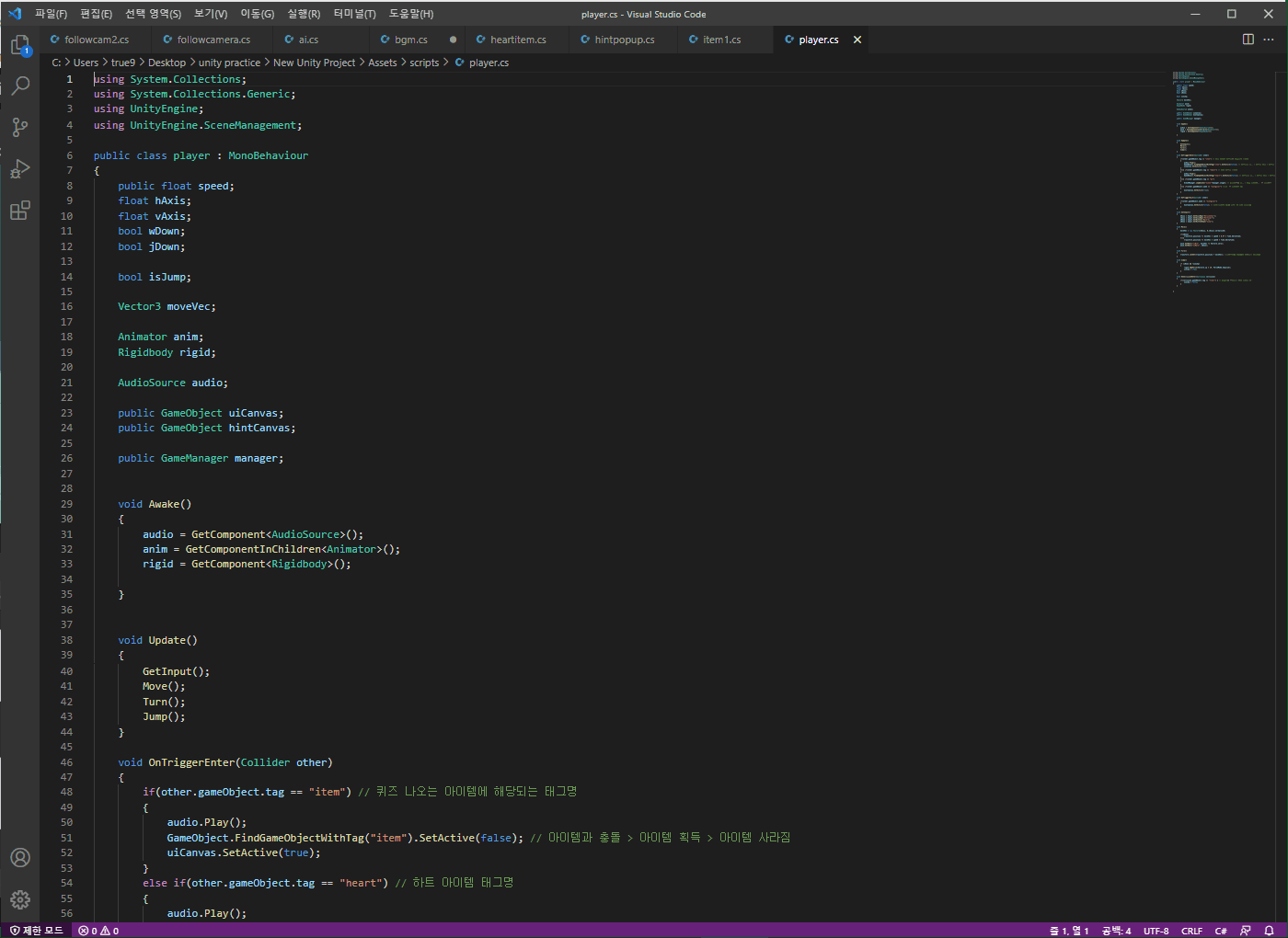The width and height of the screenshot is (1288, 938).
Task: Open the errors and warnings problems indicator
Action: [x=98, y=931]
